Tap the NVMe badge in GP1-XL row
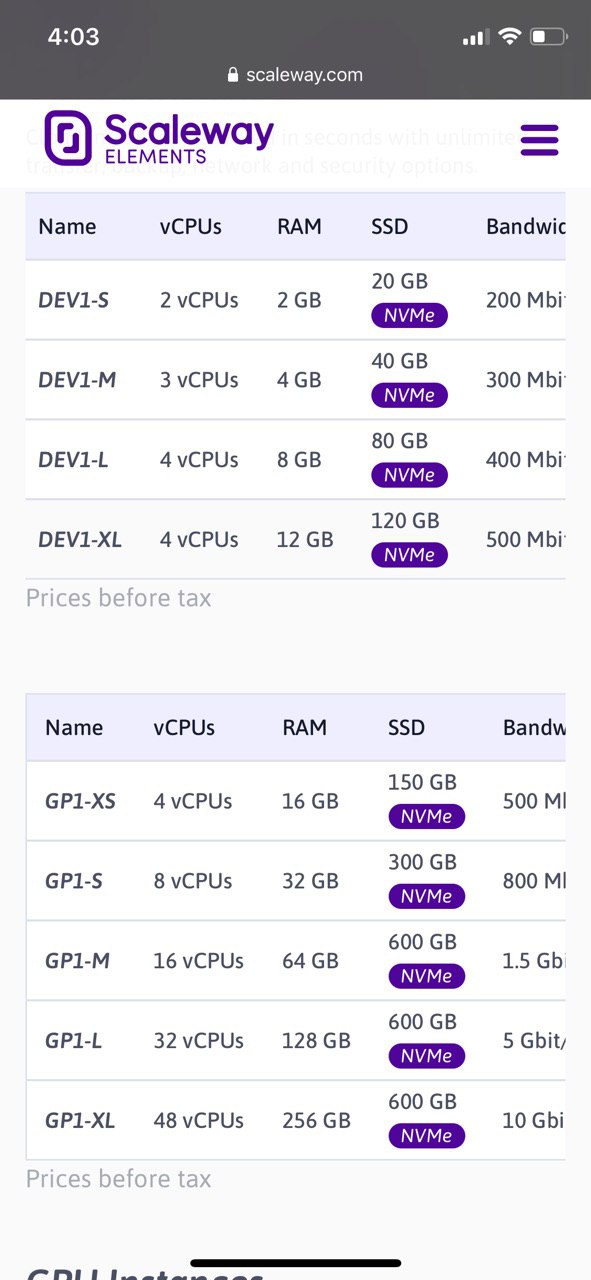 pos(426,1136)
